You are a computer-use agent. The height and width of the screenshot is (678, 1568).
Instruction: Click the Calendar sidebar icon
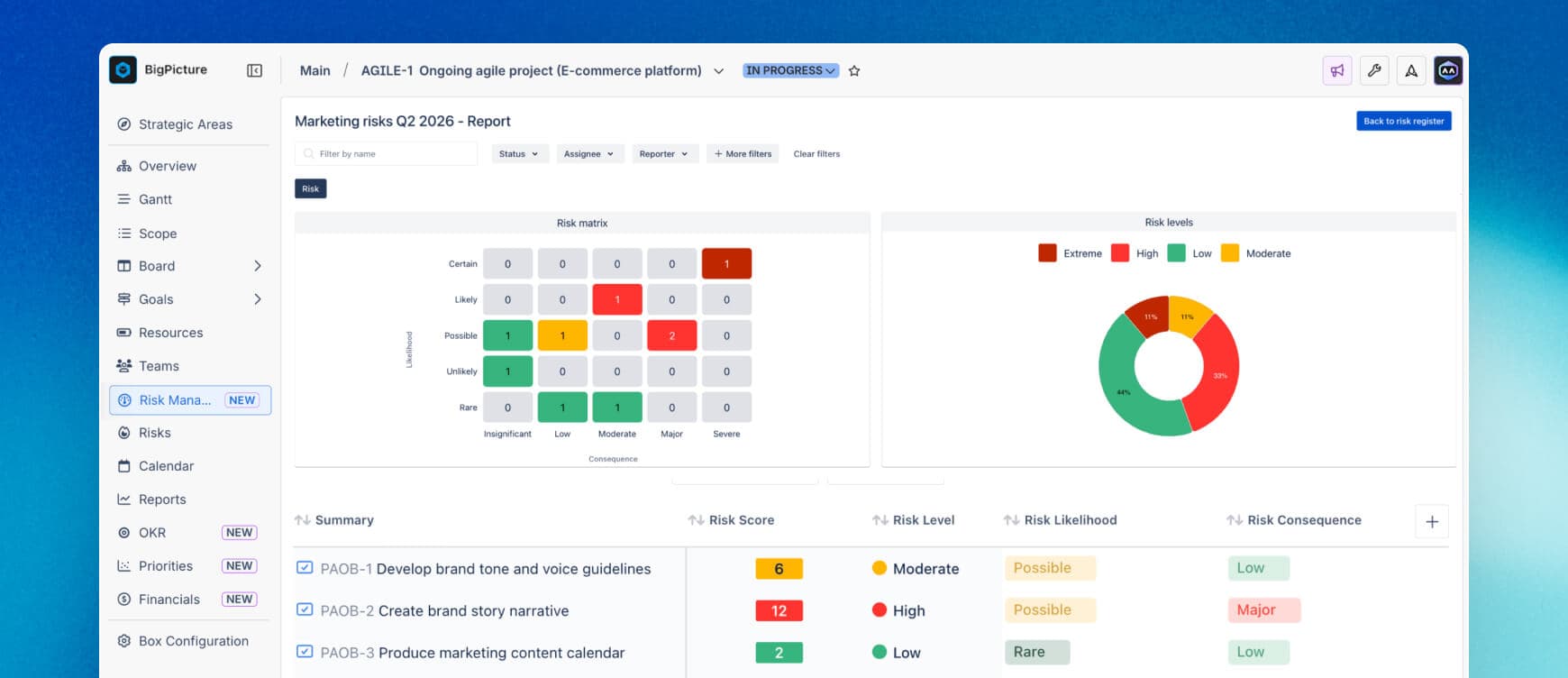pyautogui.click(x=124, y=466)
